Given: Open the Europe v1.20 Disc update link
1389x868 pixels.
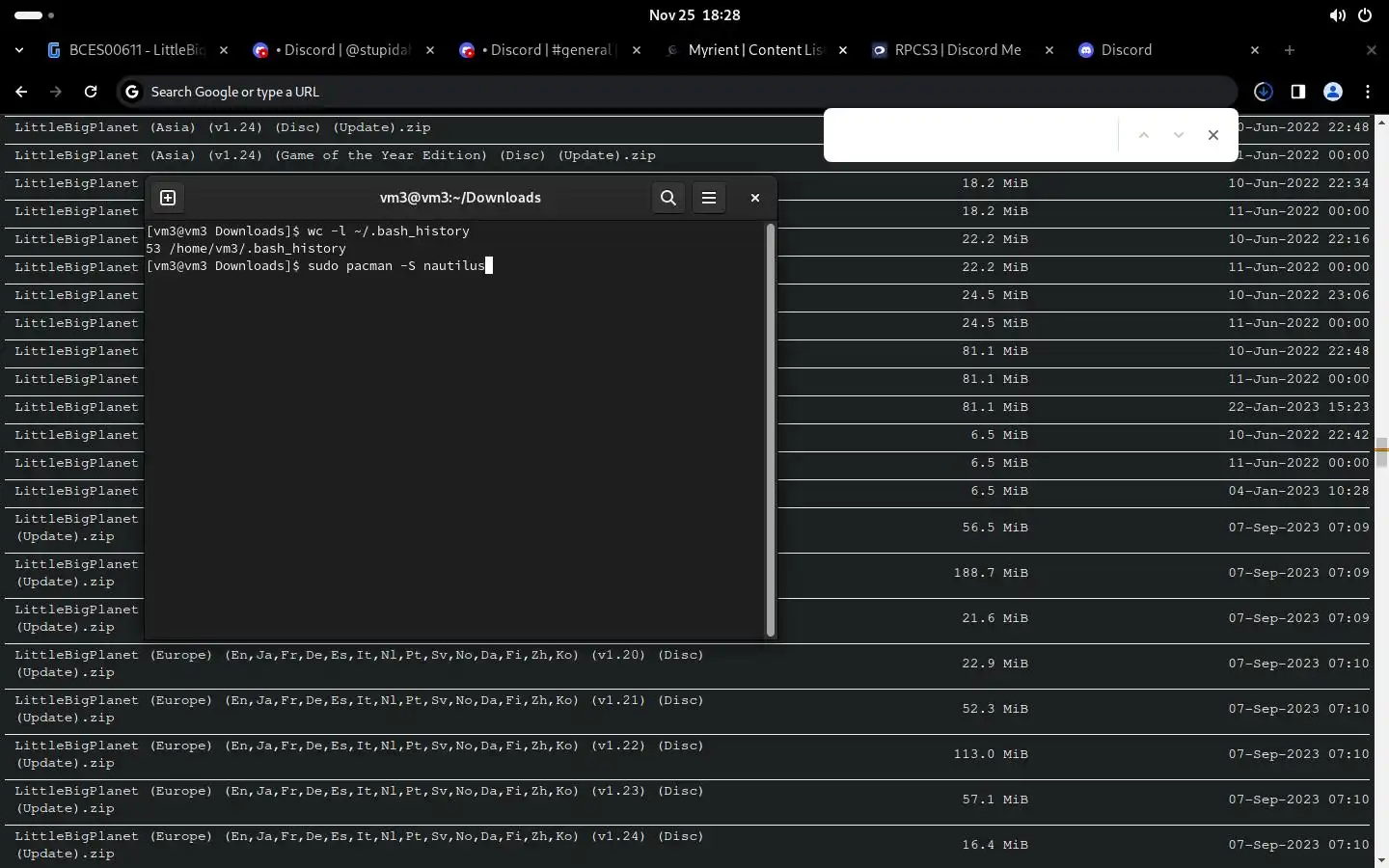Looking at the screenshot, I should 359,664.
